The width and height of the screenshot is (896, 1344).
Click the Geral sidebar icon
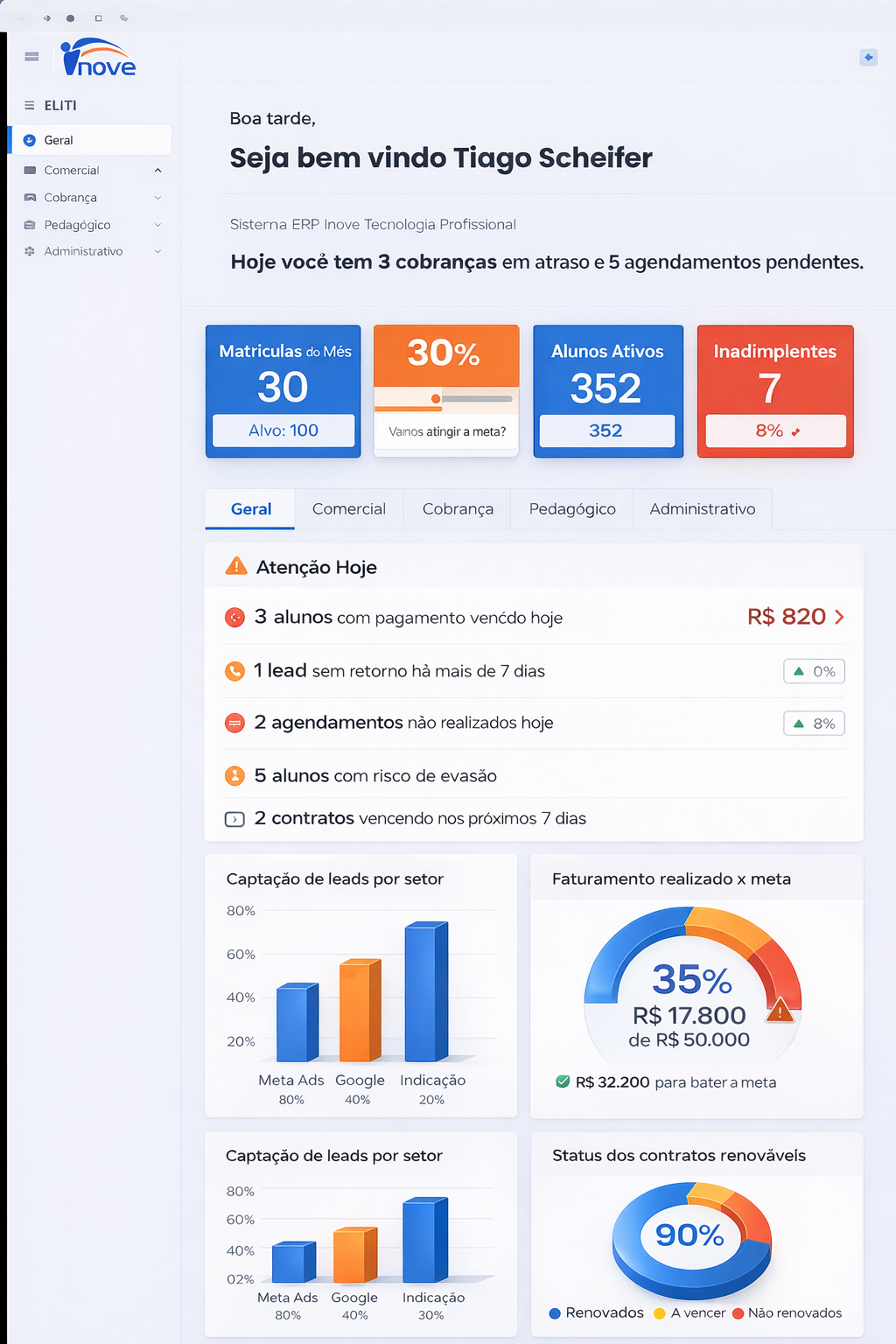coord(30,140)
